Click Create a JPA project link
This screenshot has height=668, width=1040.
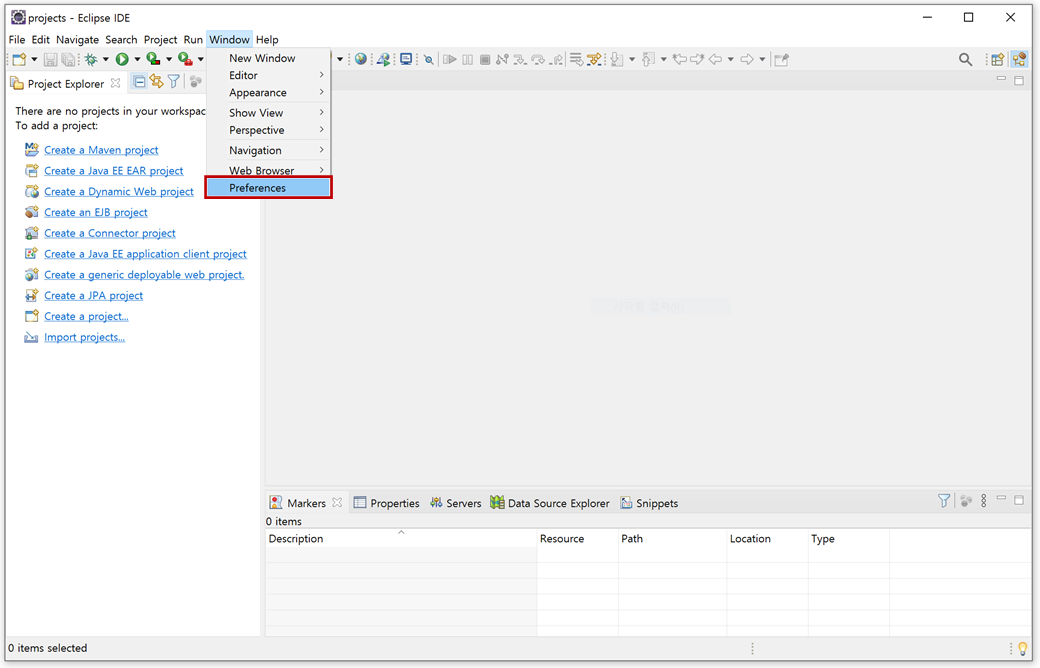pos(94,296)
